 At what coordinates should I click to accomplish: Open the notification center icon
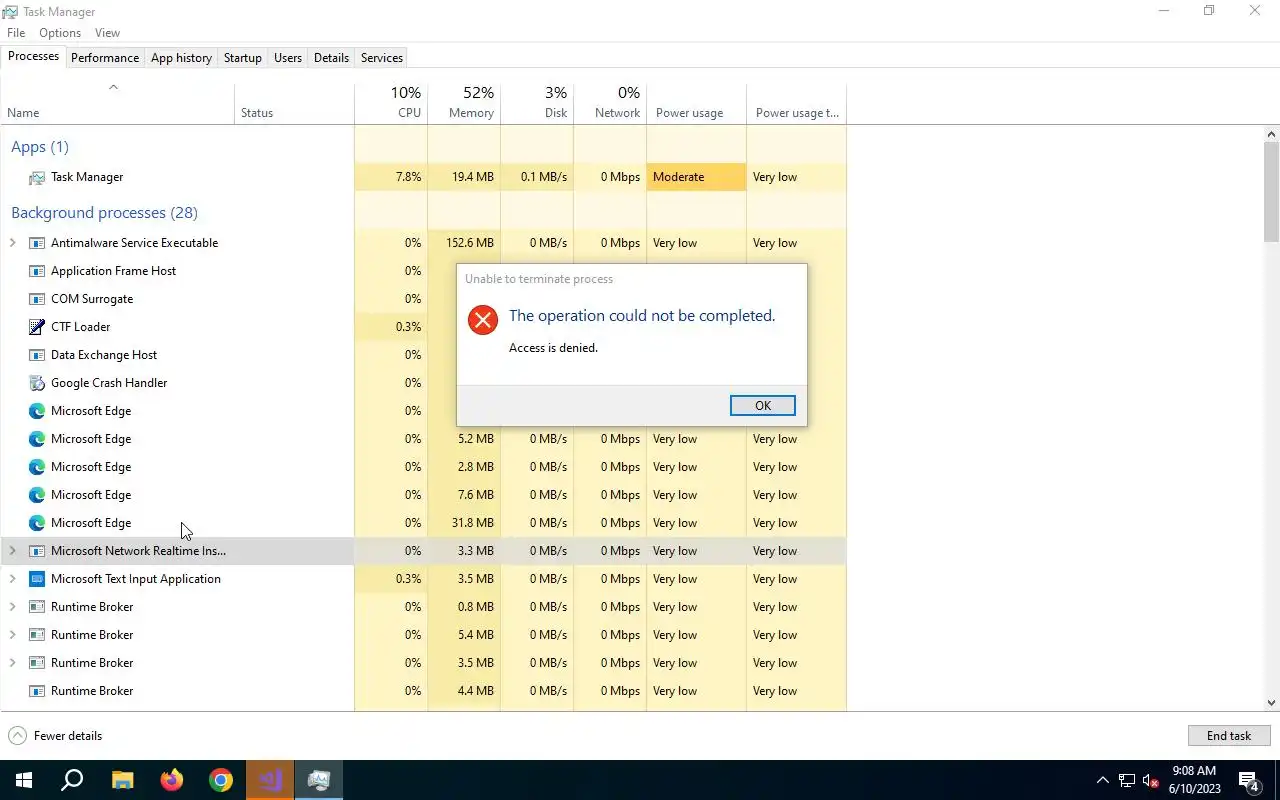click(1249, 781)
